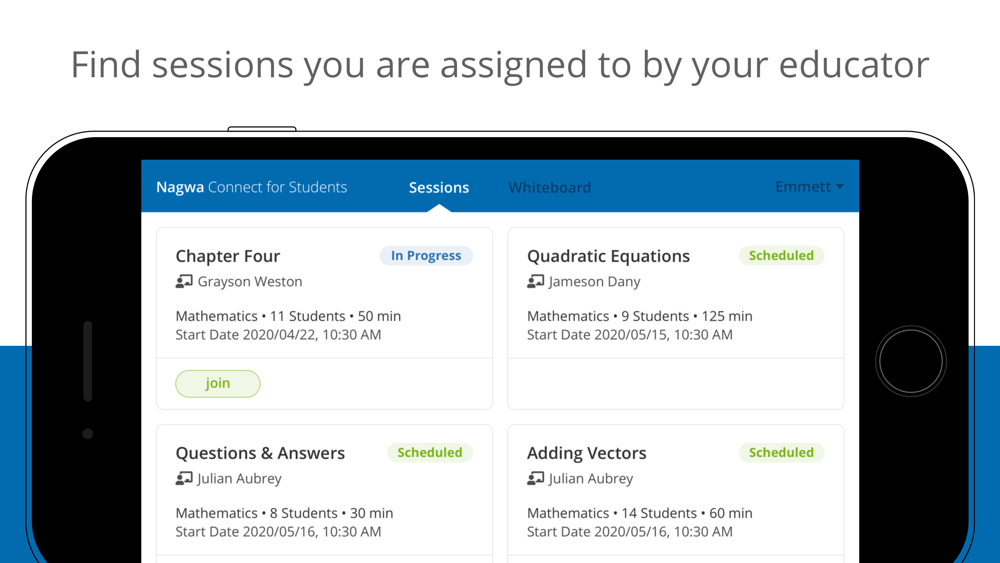Click educator icon in Adding Vectors card
This screenshot has height=563, width=1000.
535,478
